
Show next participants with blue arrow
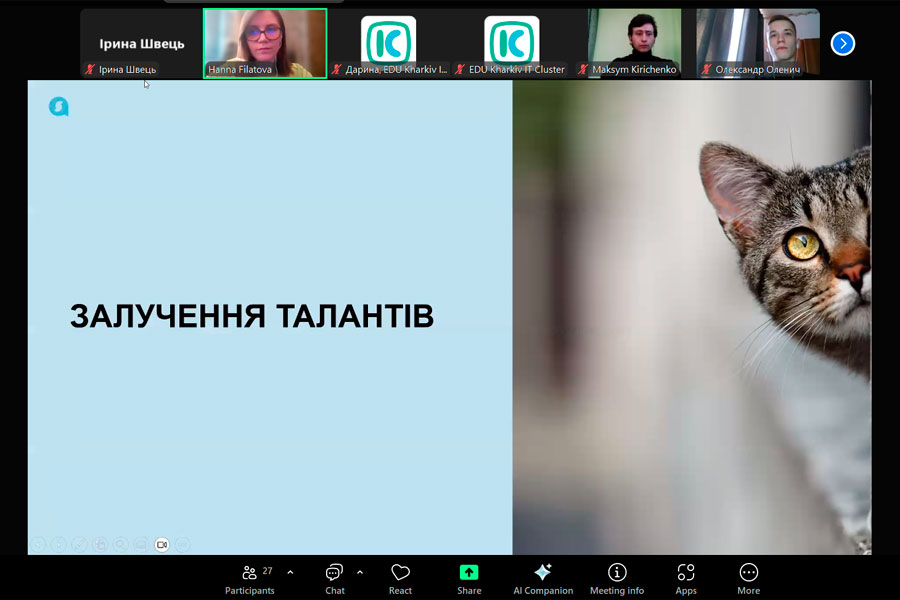[x=843, y=44]
